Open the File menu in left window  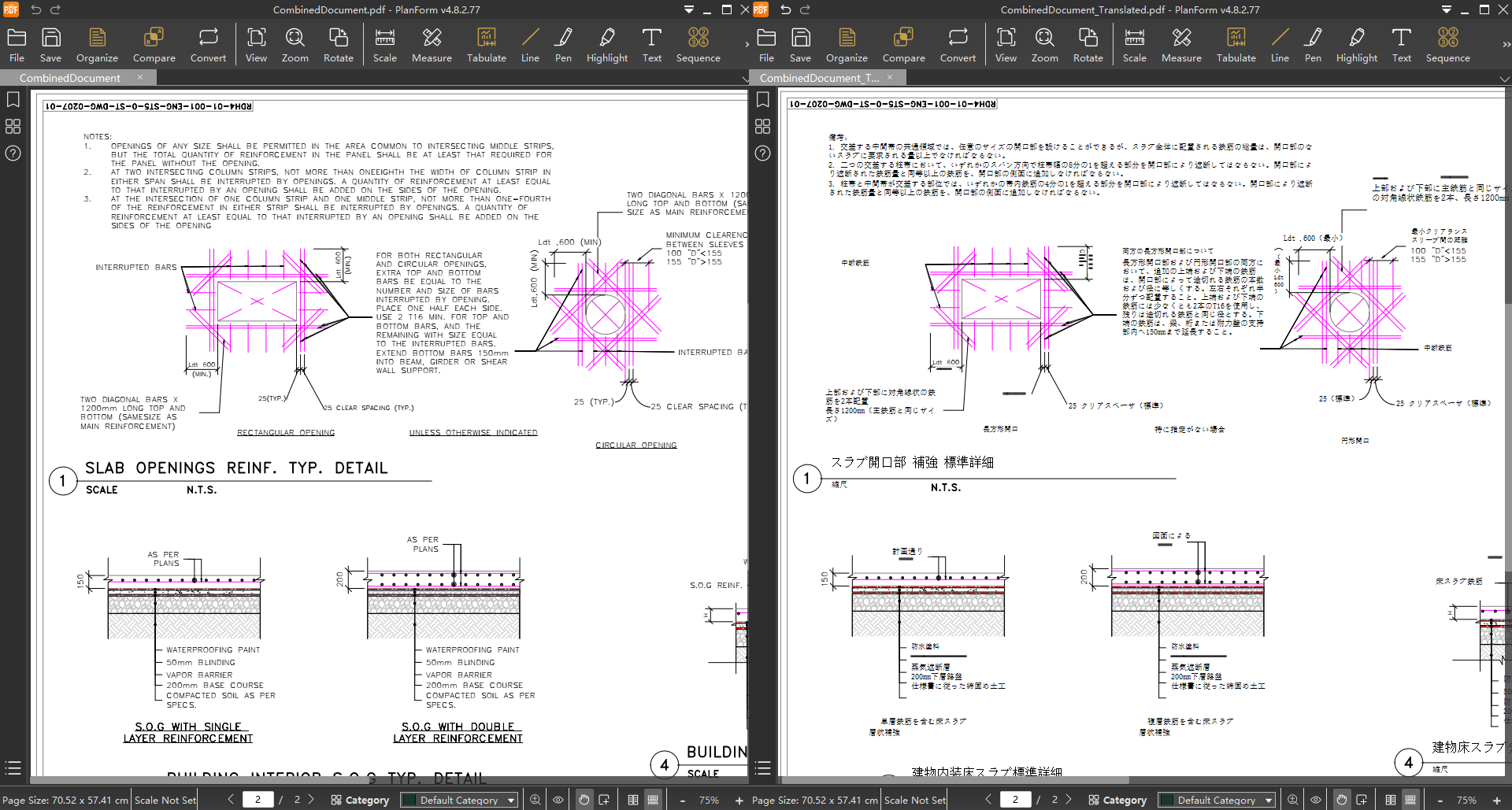pyautogui.click(x=17, y=45)
